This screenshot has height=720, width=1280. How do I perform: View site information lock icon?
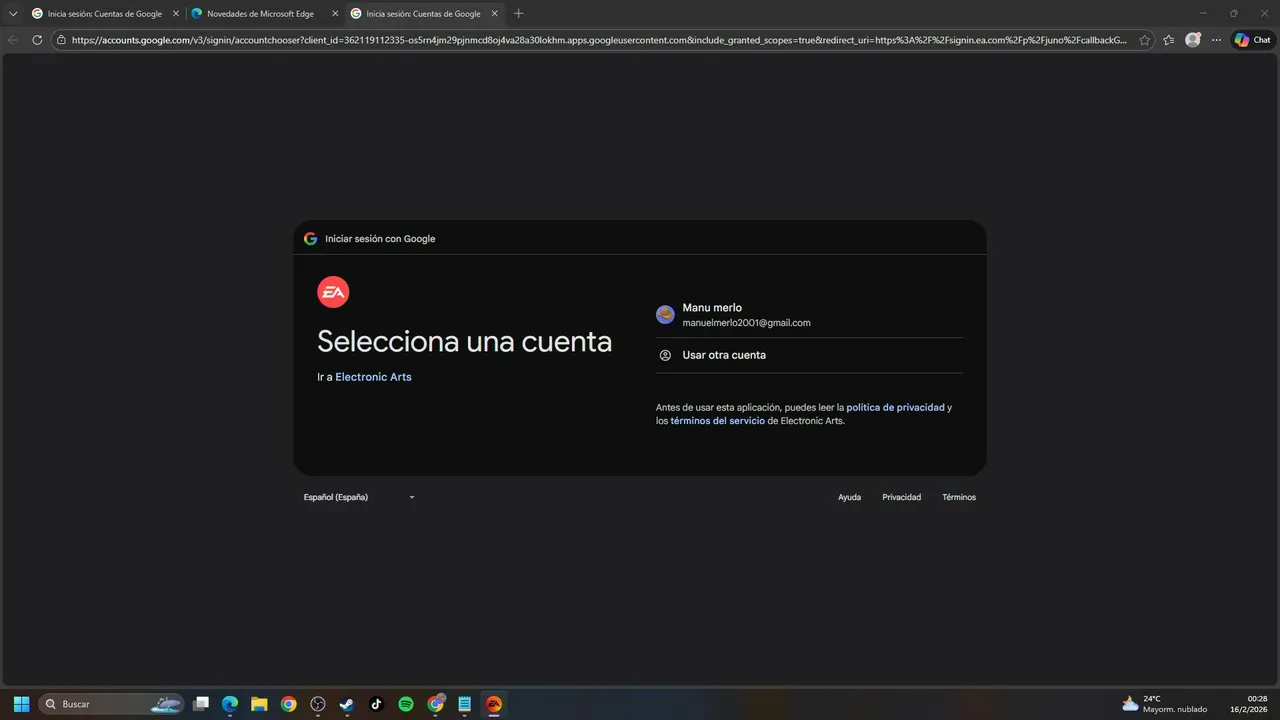tap(61, 40)
